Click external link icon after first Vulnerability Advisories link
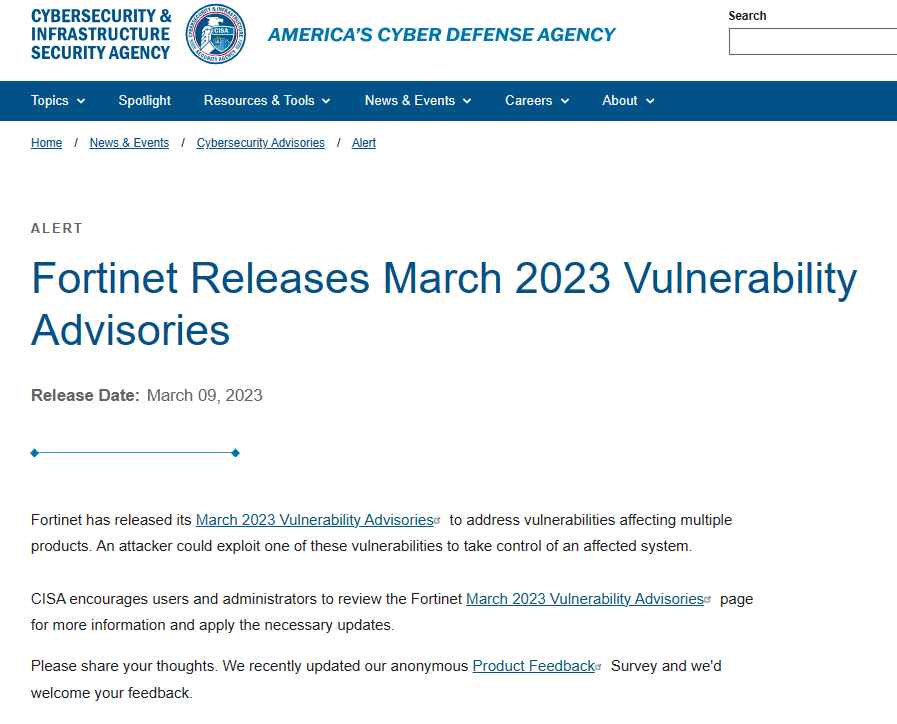Image resolution: width=897 pixels, height=724 pixels. tap(438, 521)
